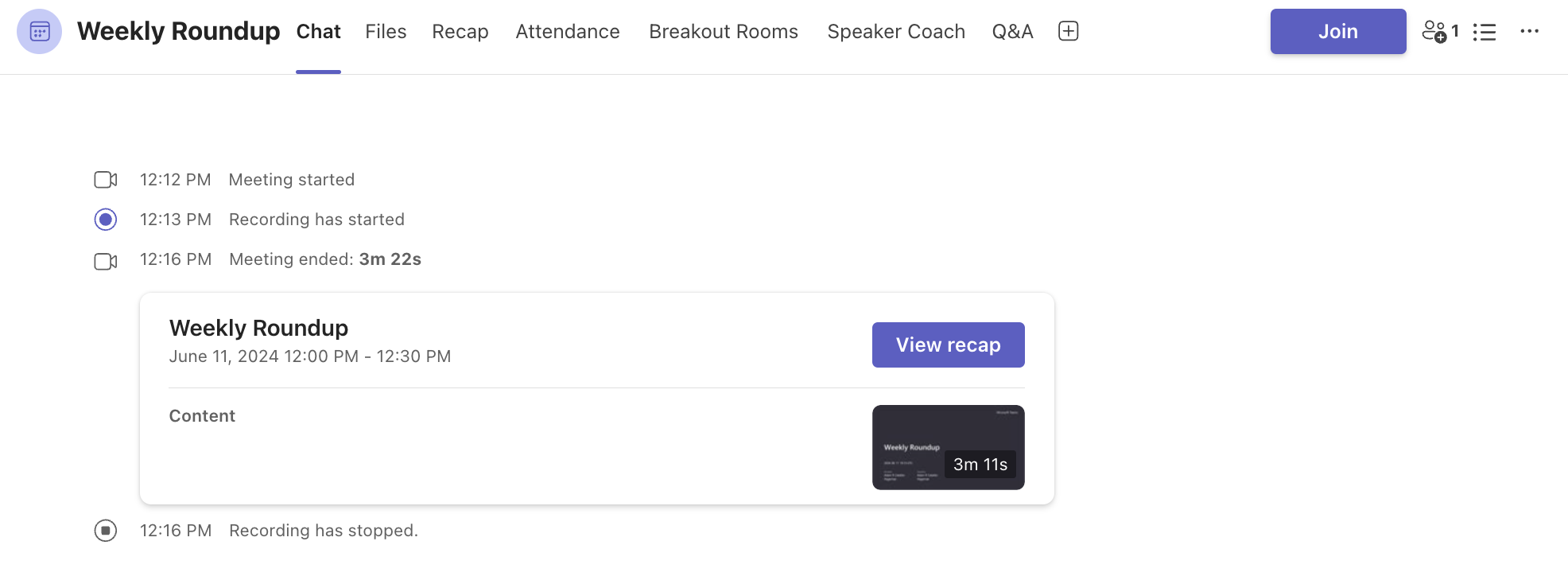The height and width of the screenshot is (584, 1568).
Task: Open the Recap tab
Action: [x=460, y=31]
